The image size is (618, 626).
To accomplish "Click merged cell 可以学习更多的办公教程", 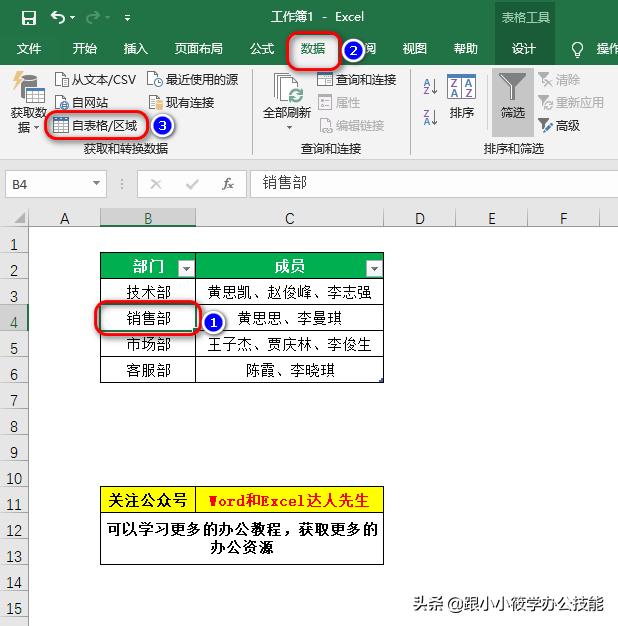I will pos(242,539).
